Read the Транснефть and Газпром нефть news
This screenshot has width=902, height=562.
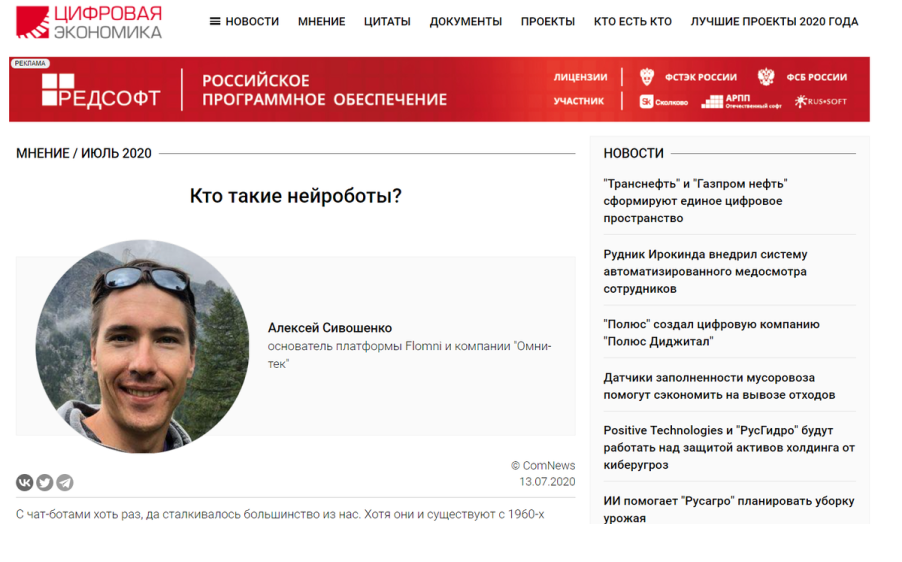(695, 201)
